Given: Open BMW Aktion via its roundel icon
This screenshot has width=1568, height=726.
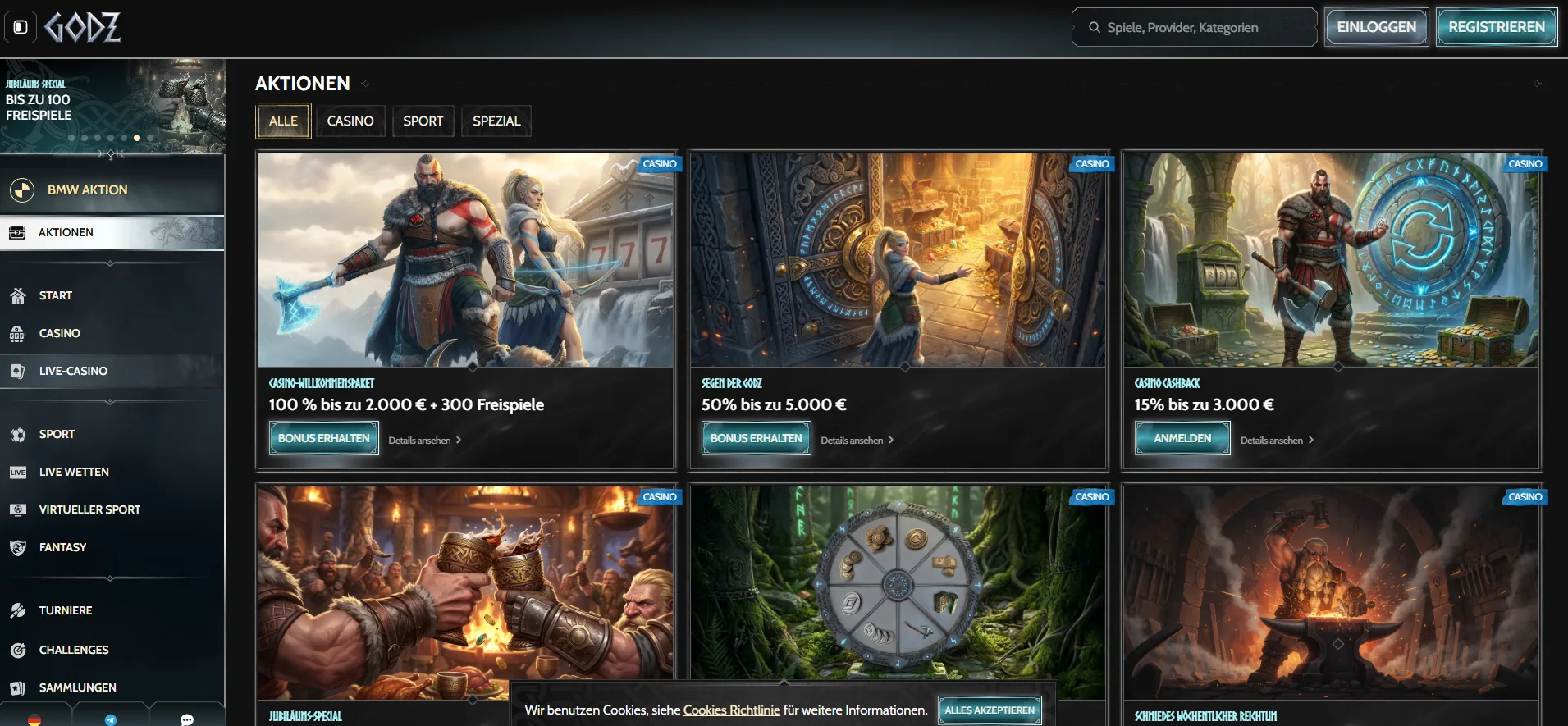Looking at the screenshot, I should (22, 190).
